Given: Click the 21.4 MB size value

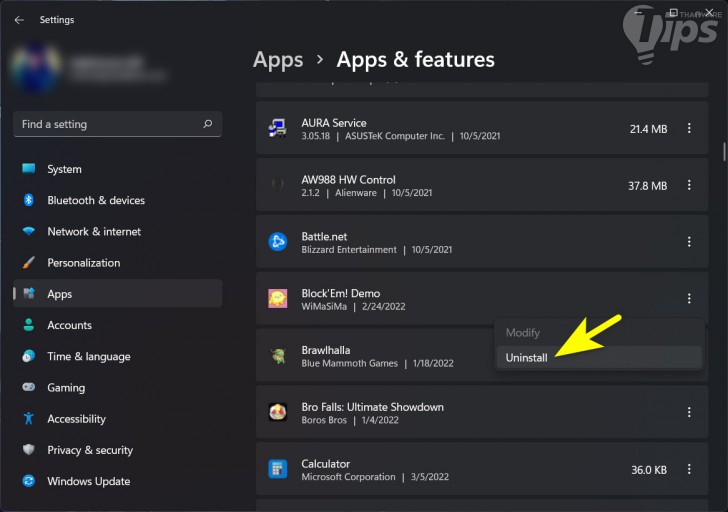Looking at the screenshot, I should (x=648, y=129).
